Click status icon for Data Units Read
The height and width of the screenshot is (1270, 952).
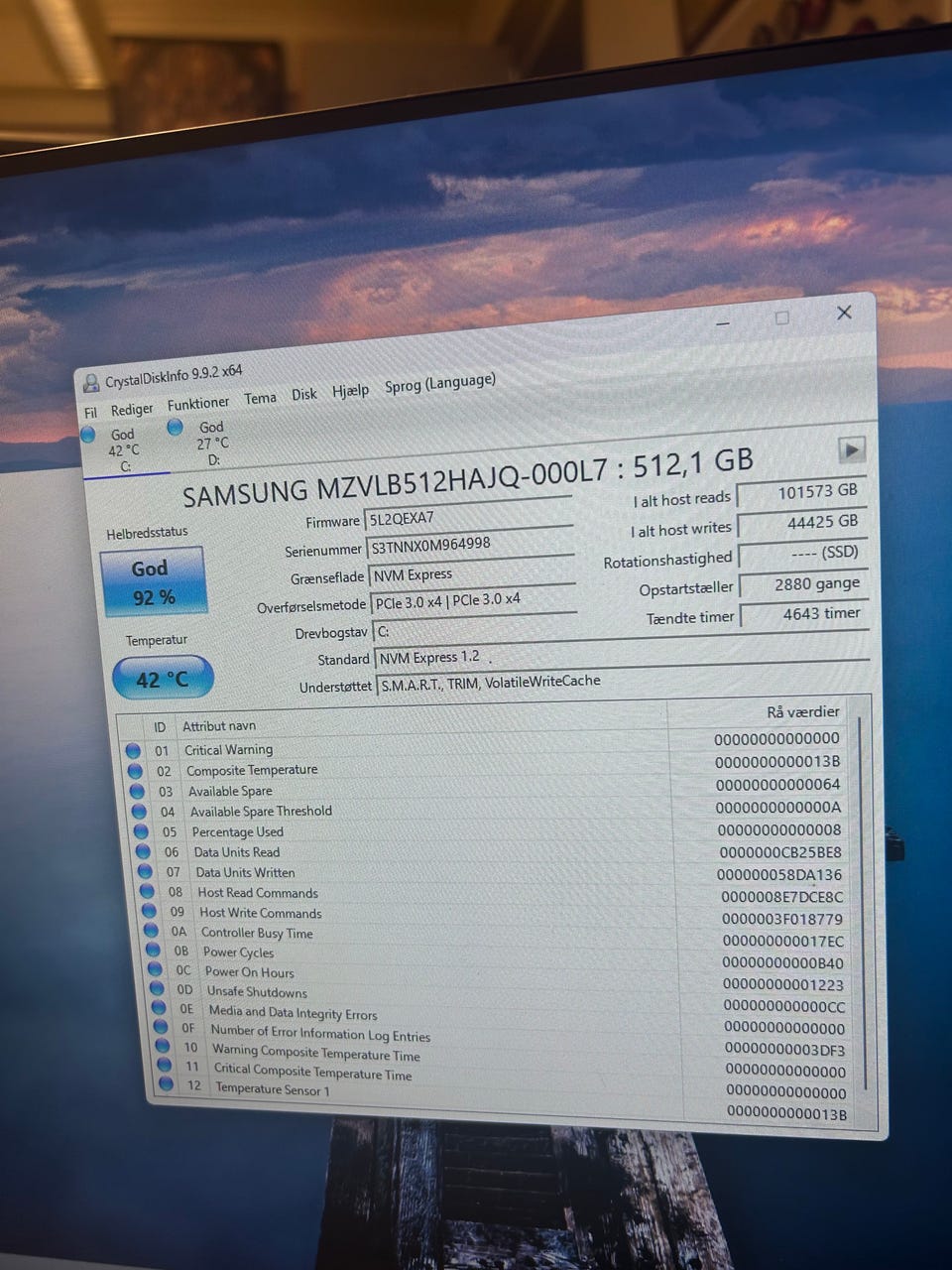(x=144, y=852)
